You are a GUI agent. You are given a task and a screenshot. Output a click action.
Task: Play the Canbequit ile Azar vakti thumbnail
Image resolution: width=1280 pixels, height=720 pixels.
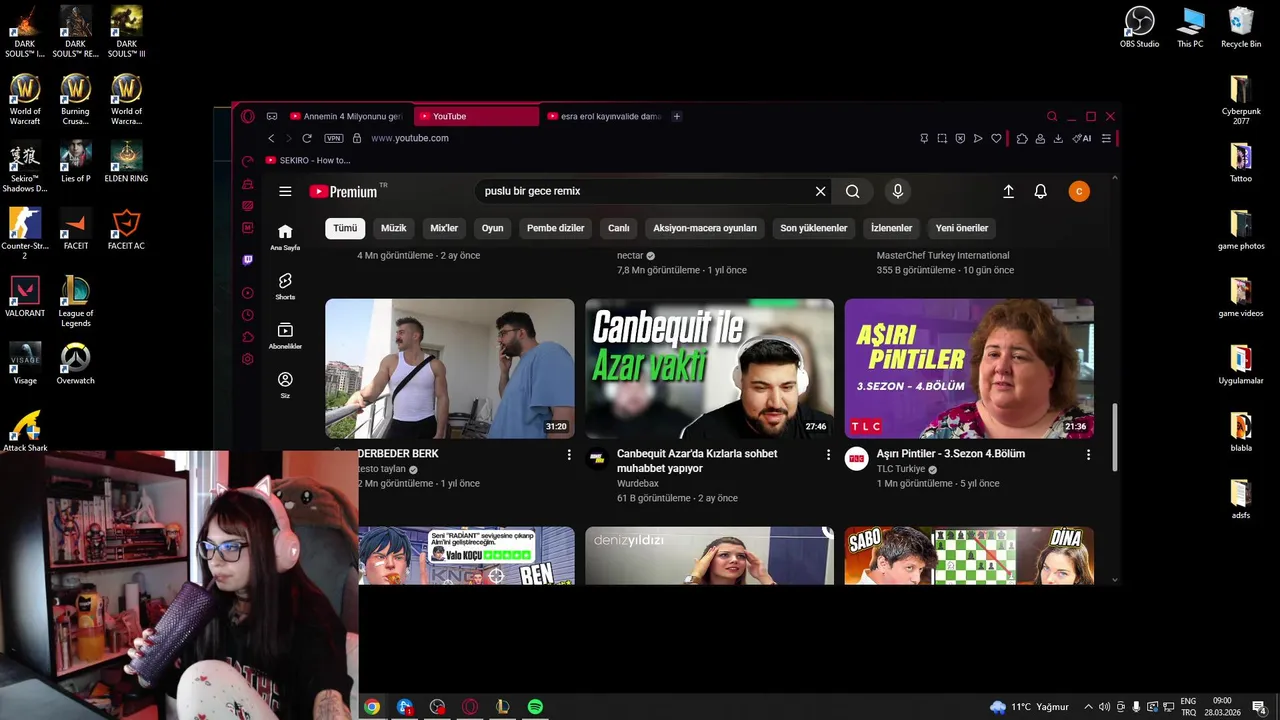coord(710,369)
